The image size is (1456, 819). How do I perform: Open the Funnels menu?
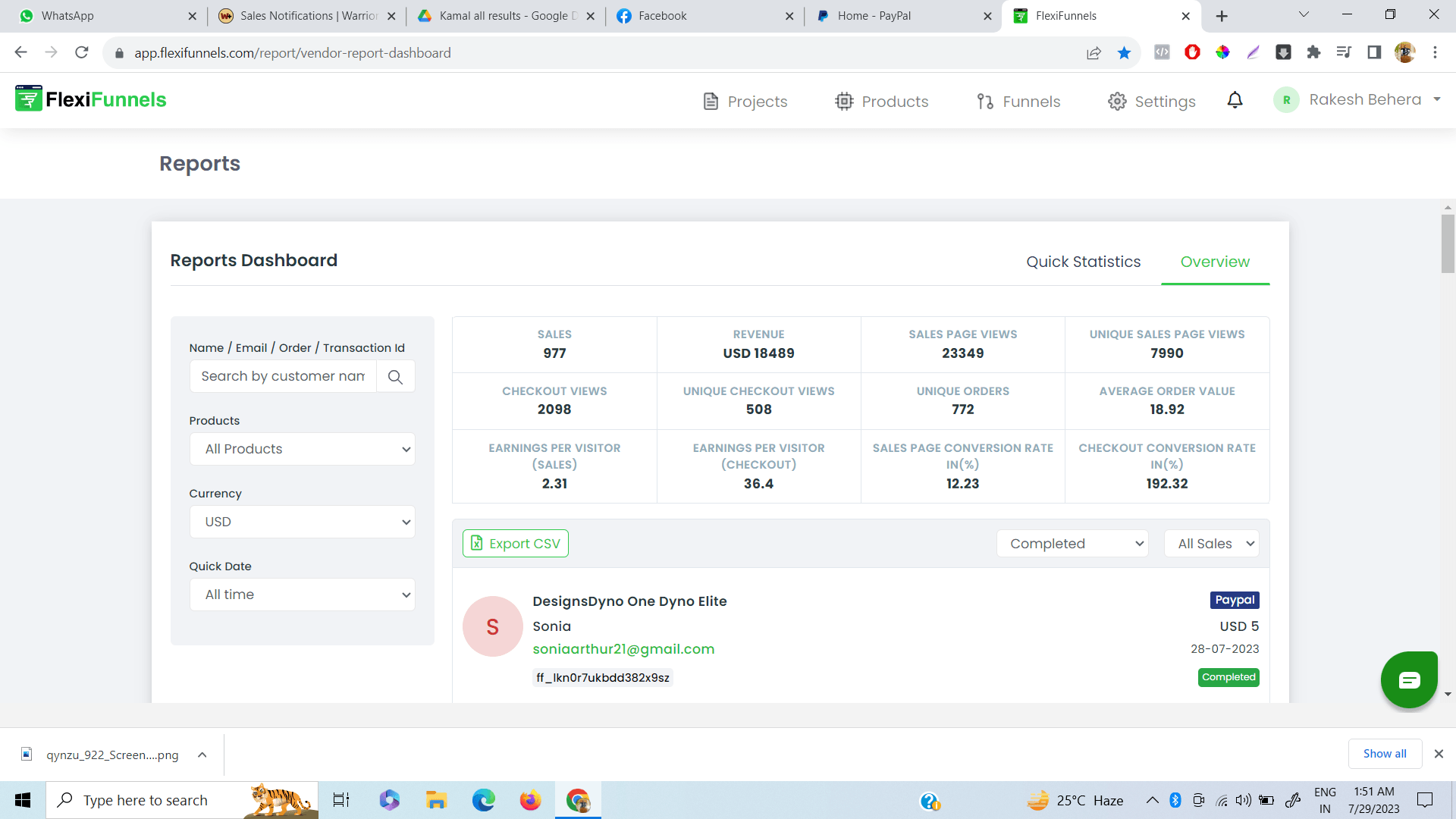1018,102
